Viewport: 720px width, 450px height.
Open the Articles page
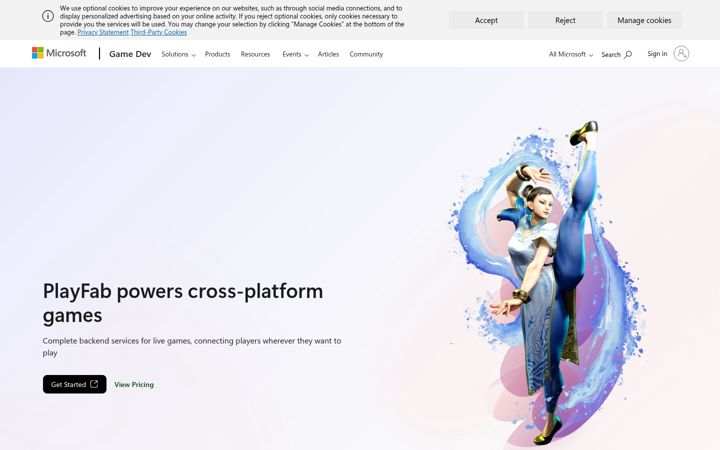(328, 54)
